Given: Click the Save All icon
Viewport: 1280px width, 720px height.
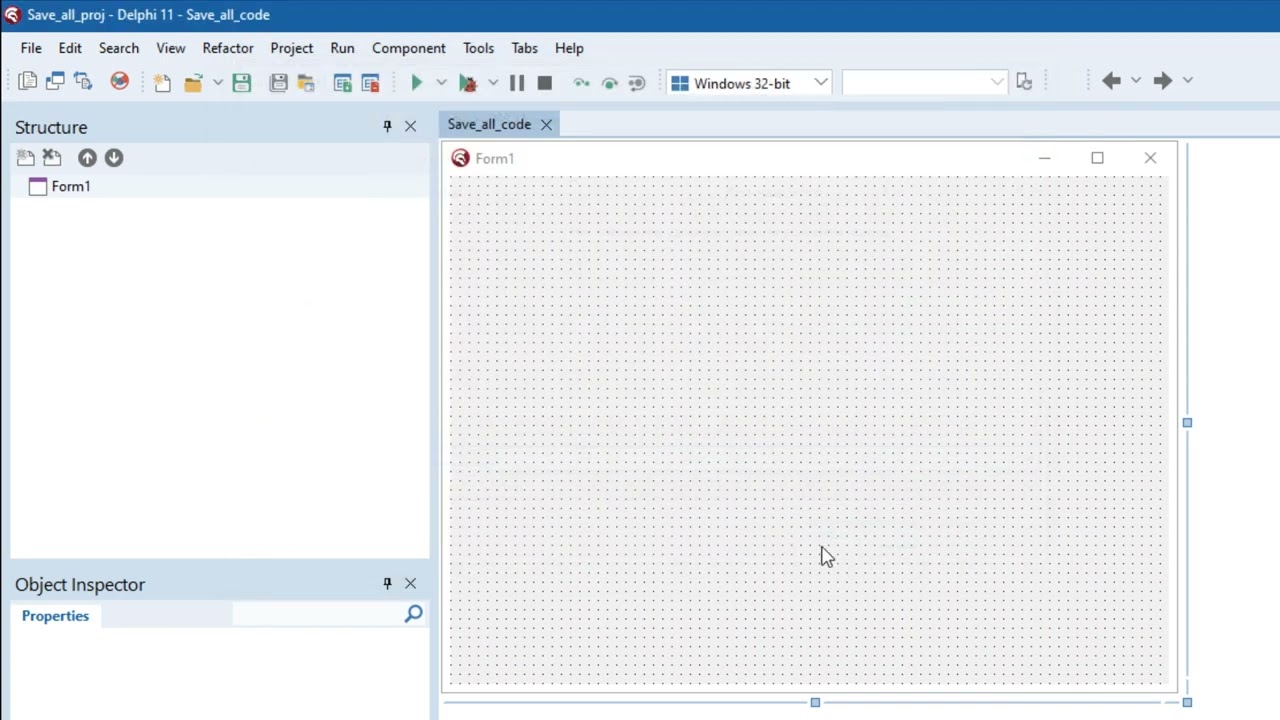Looking at the screenshot, I should [279, 83].
